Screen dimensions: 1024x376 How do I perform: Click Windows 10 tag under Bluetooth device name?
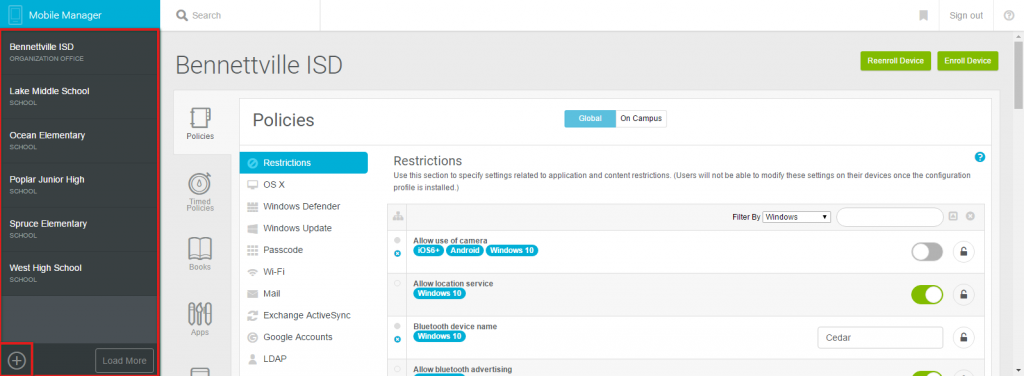click(440, 337)
